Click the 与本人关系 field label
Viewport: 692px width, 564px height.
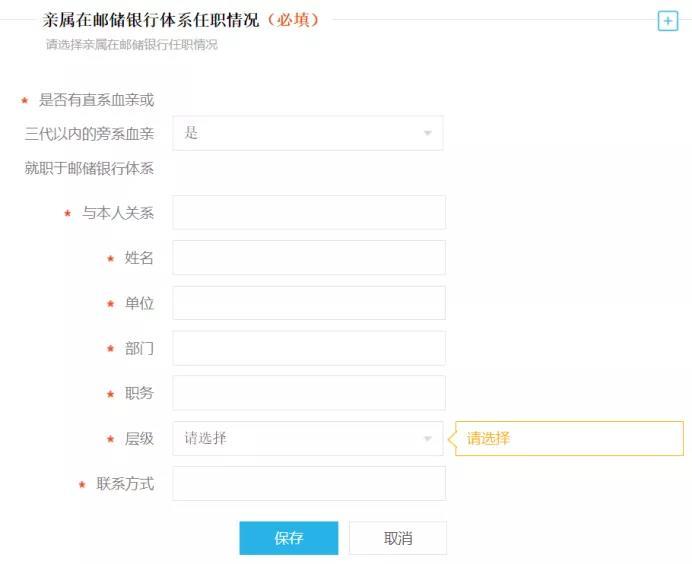pyautogui.click(x=118, y=213)
